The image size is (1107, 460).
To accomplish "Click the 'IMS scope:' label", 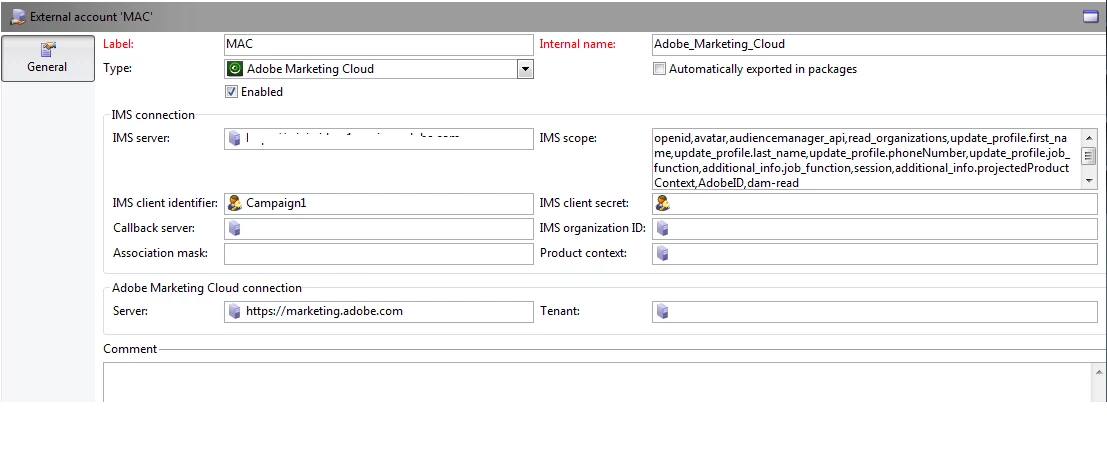I will coord(568,138).
